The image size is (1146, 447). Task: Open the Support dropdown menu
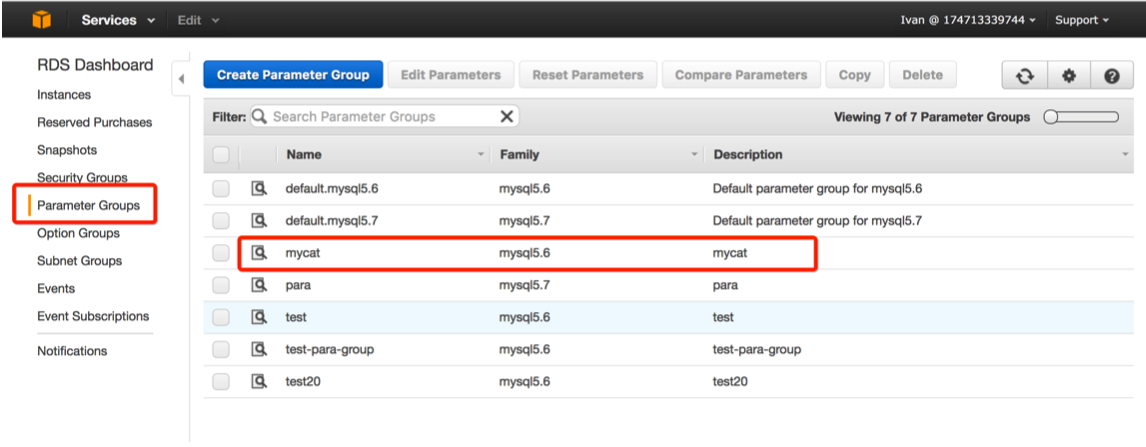[x=1082, y=20]
